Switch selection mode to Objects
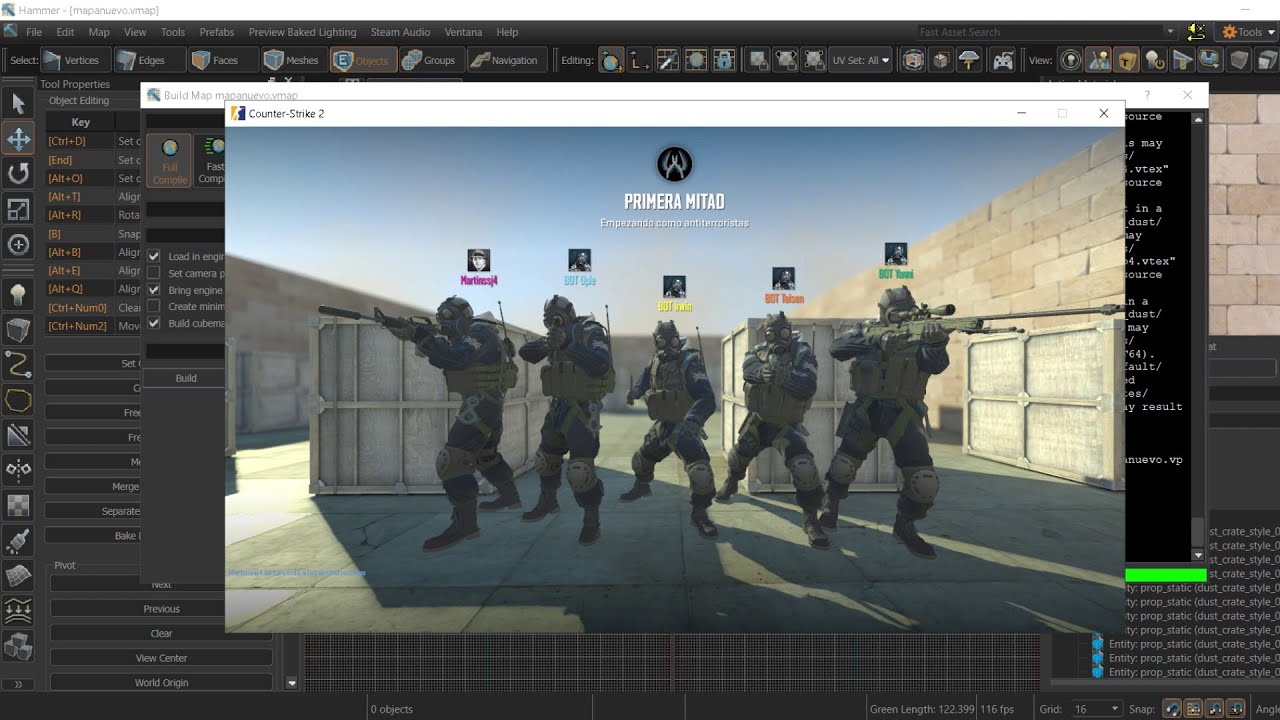The image size is (1280, 720). tap(362, 60)
